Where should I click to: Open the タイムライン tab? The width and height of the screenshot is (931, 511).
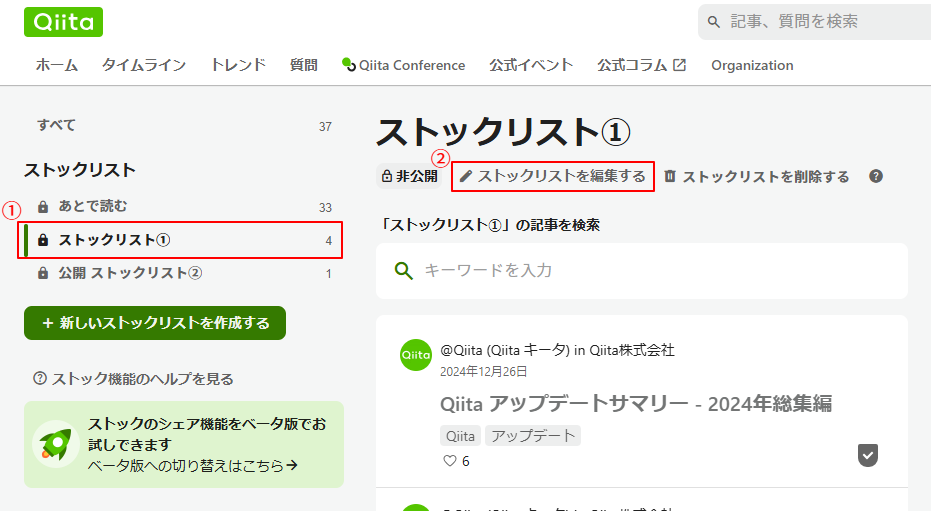(144, 65)
